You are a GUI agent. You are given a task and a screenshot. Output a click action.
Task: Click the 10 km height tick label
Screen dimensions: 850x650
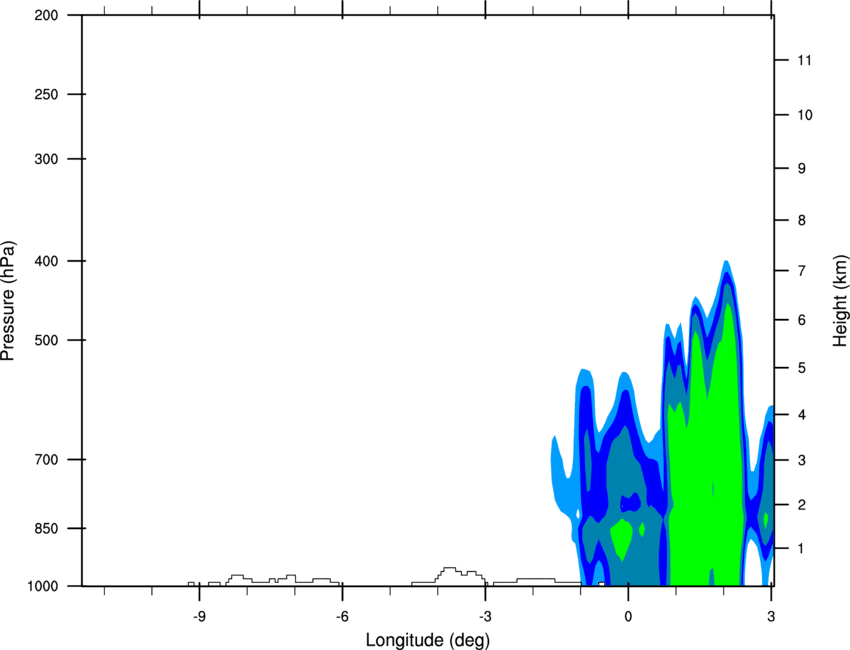[x=804, y=115]
